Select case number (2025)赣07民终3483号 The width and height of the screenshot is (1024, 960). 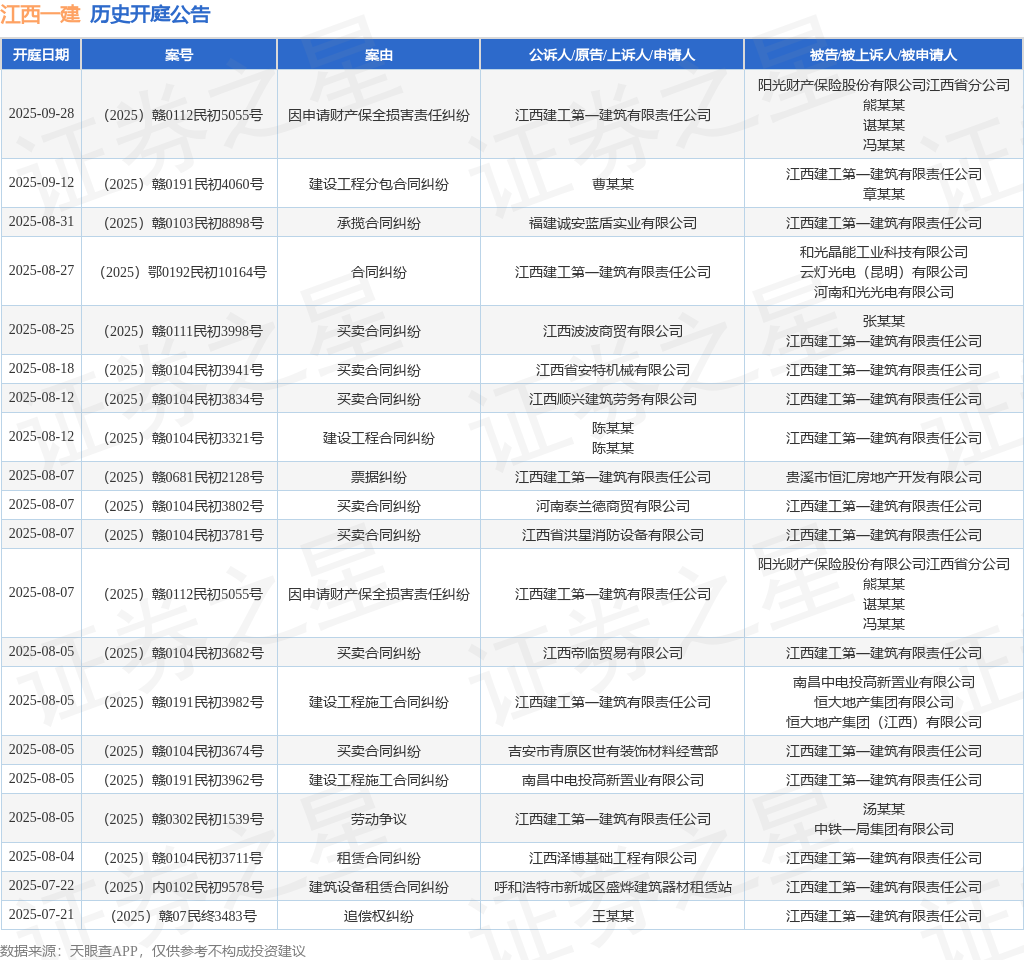tap(183, 916)
